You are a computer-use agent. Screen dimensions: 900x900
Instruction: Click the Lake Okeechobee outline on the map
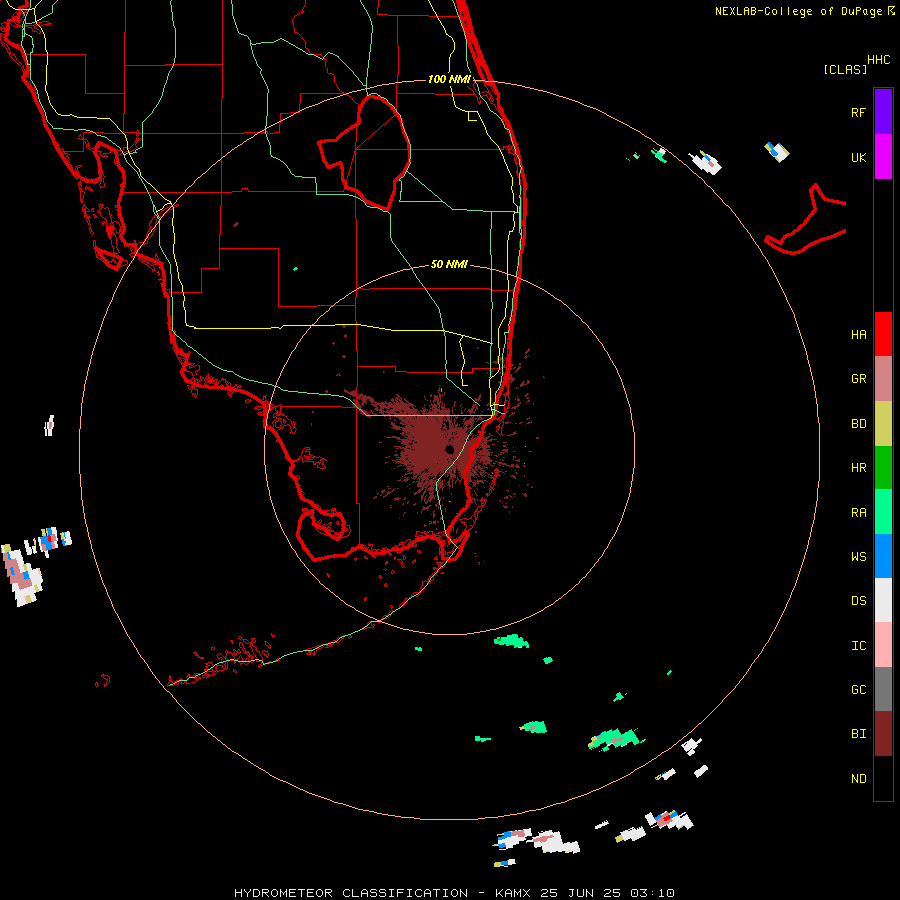point(364,152)
